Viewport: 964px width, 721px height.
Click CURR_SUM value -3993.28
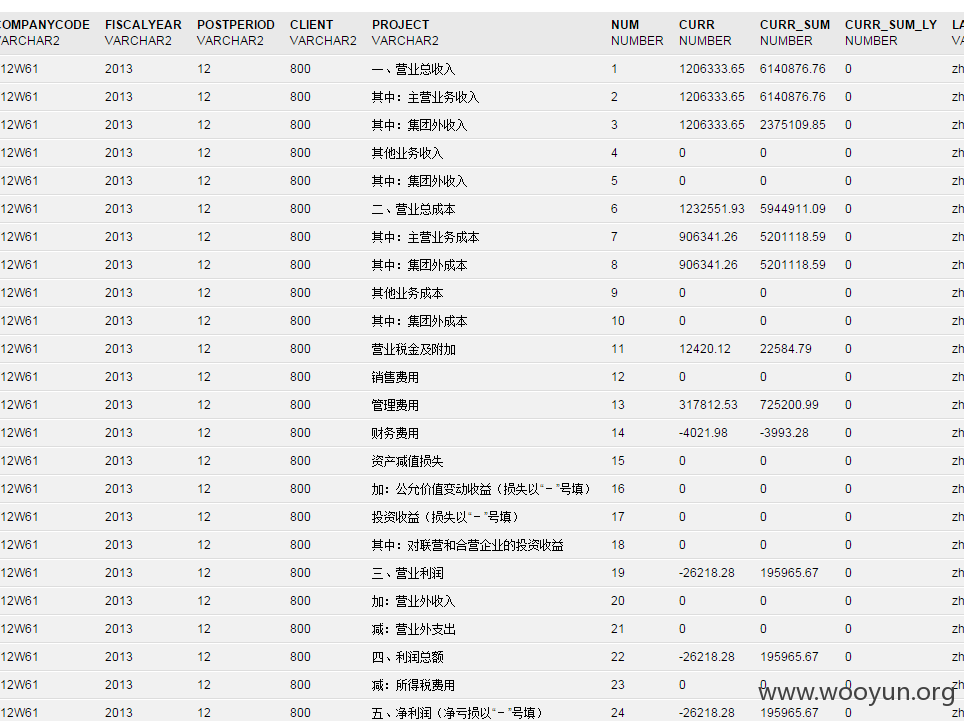784,433
